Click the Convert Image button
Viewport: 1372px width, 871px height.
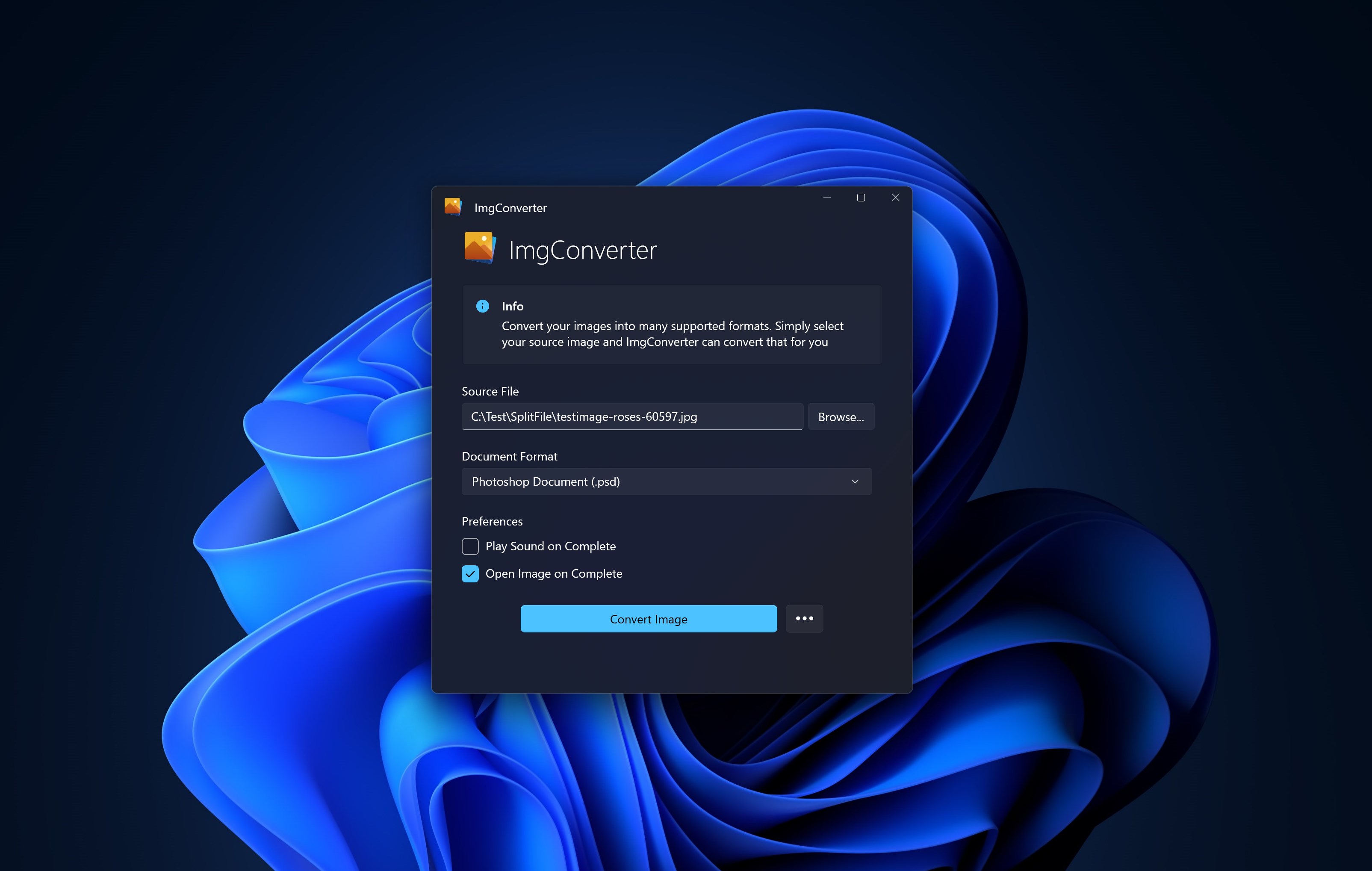[x=649, y=619]
